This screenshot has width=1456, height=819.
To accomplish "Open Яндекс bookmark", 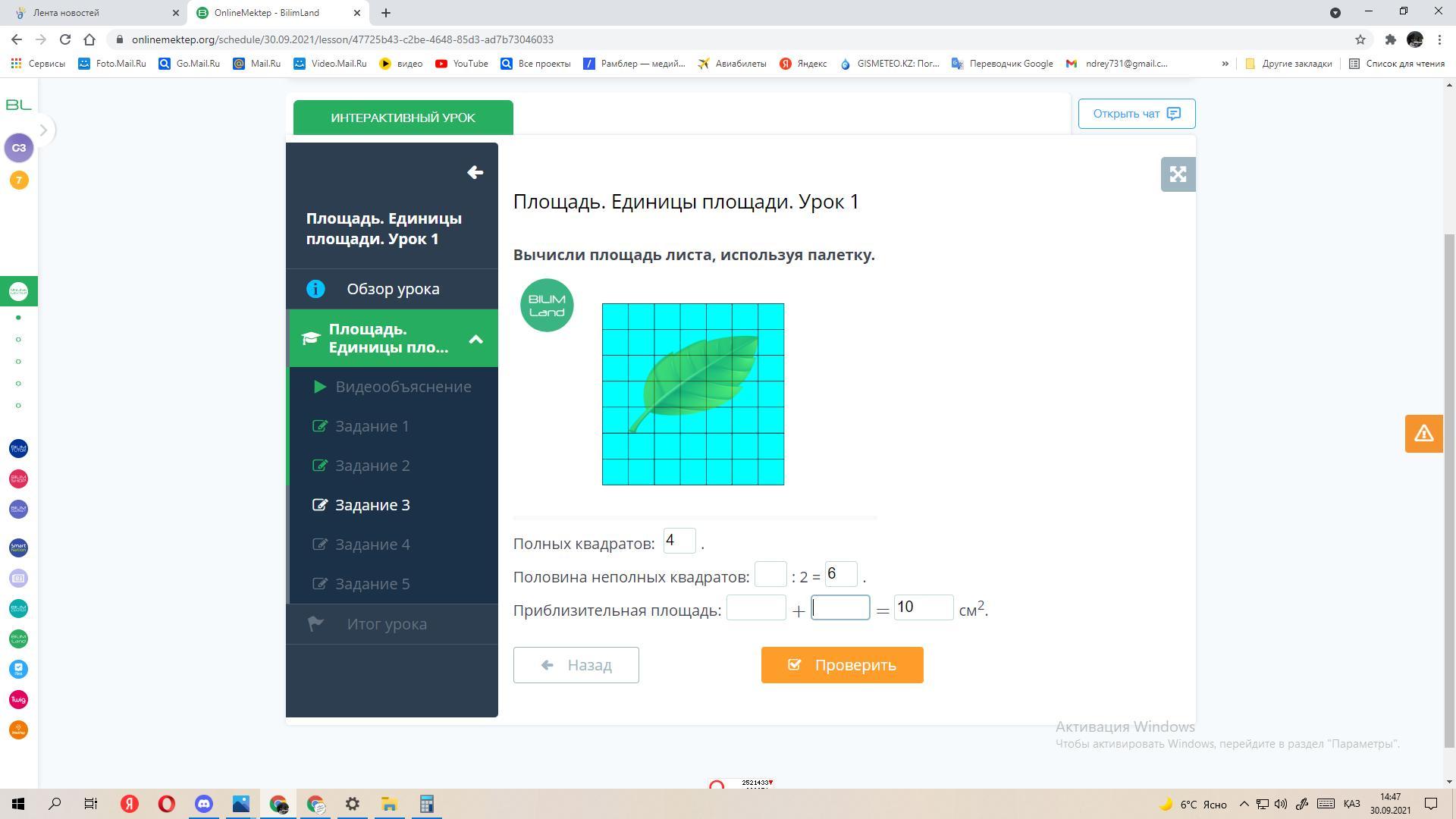I will point(803,64).
